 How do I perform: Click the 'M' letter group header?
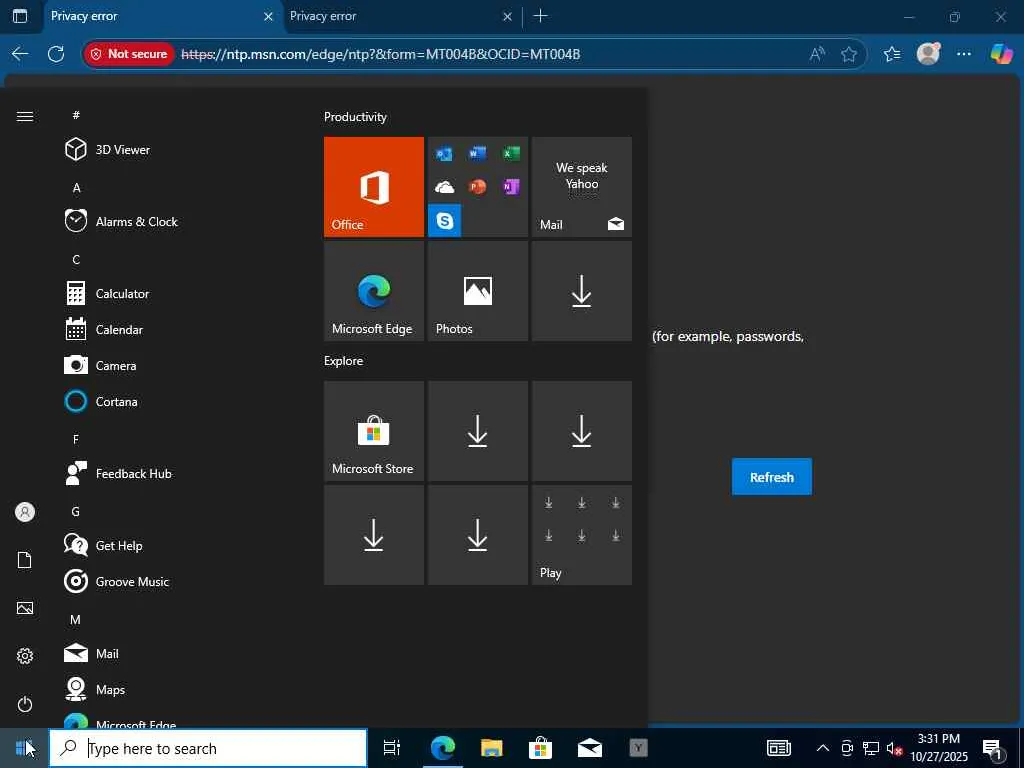point(76,620)
